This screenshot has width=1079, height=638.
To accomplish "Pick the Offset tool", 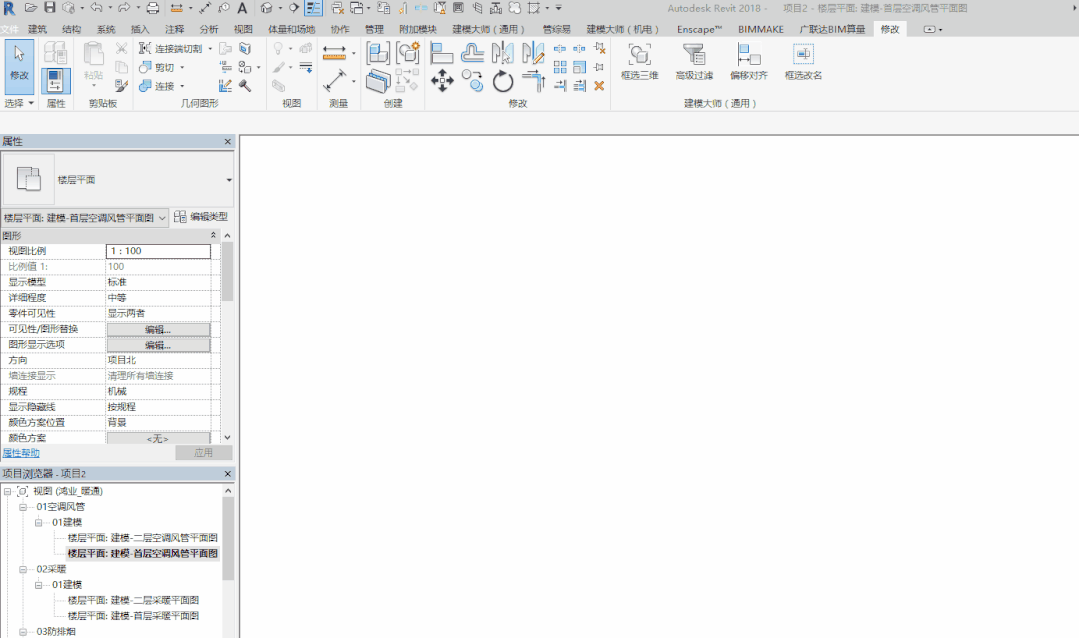I will pyautogui.click(x=472, y=53).
